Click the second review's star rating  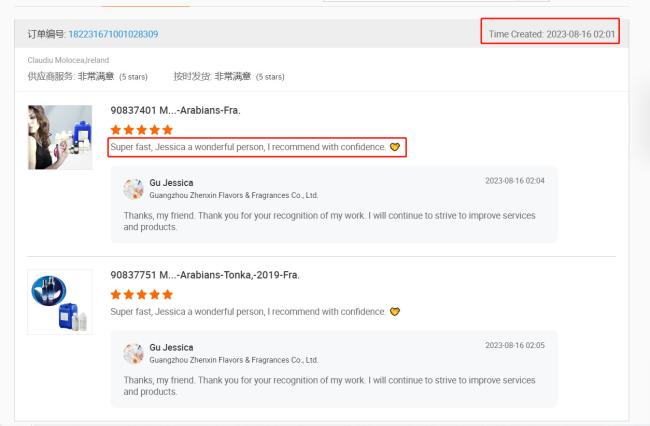point(142,295)
